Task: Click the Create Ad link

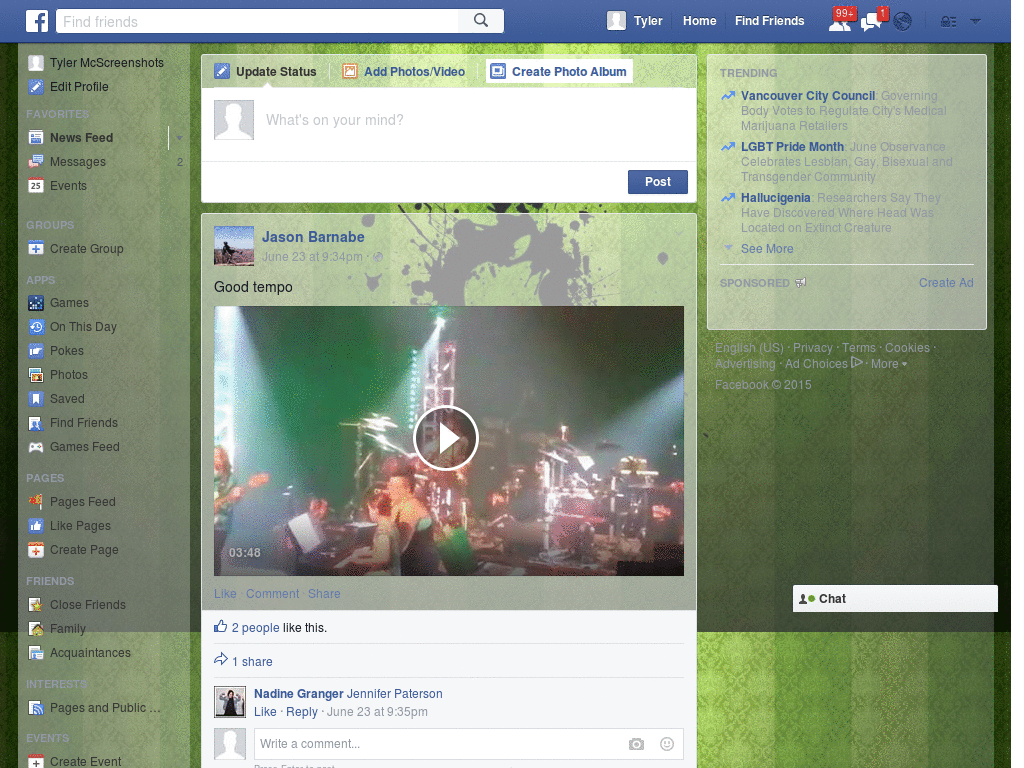Action: tap(946, 283)
